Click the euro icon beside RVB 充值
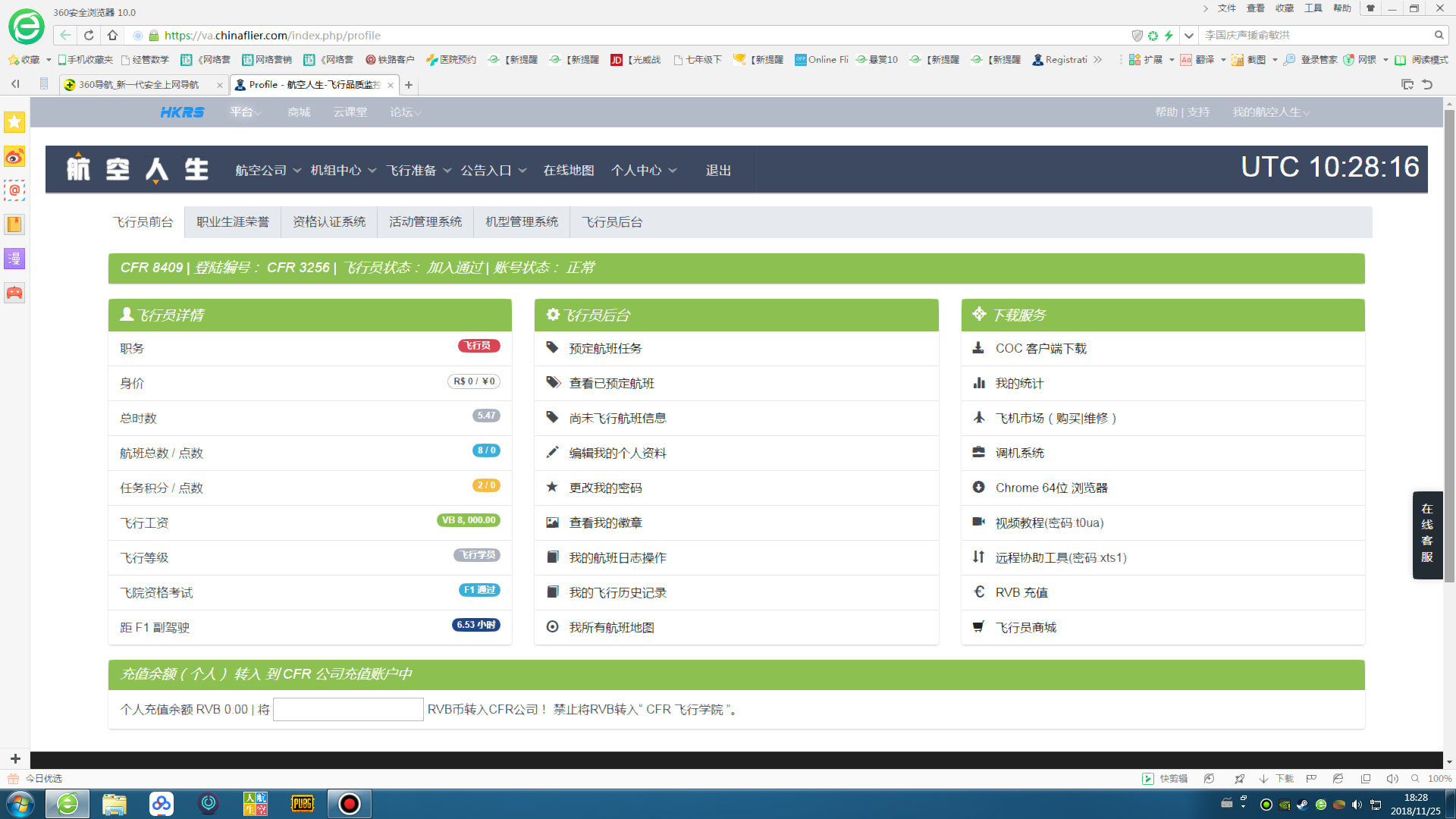The width and height of the screenshot is (1456, 819). click(x=979, y=591)
